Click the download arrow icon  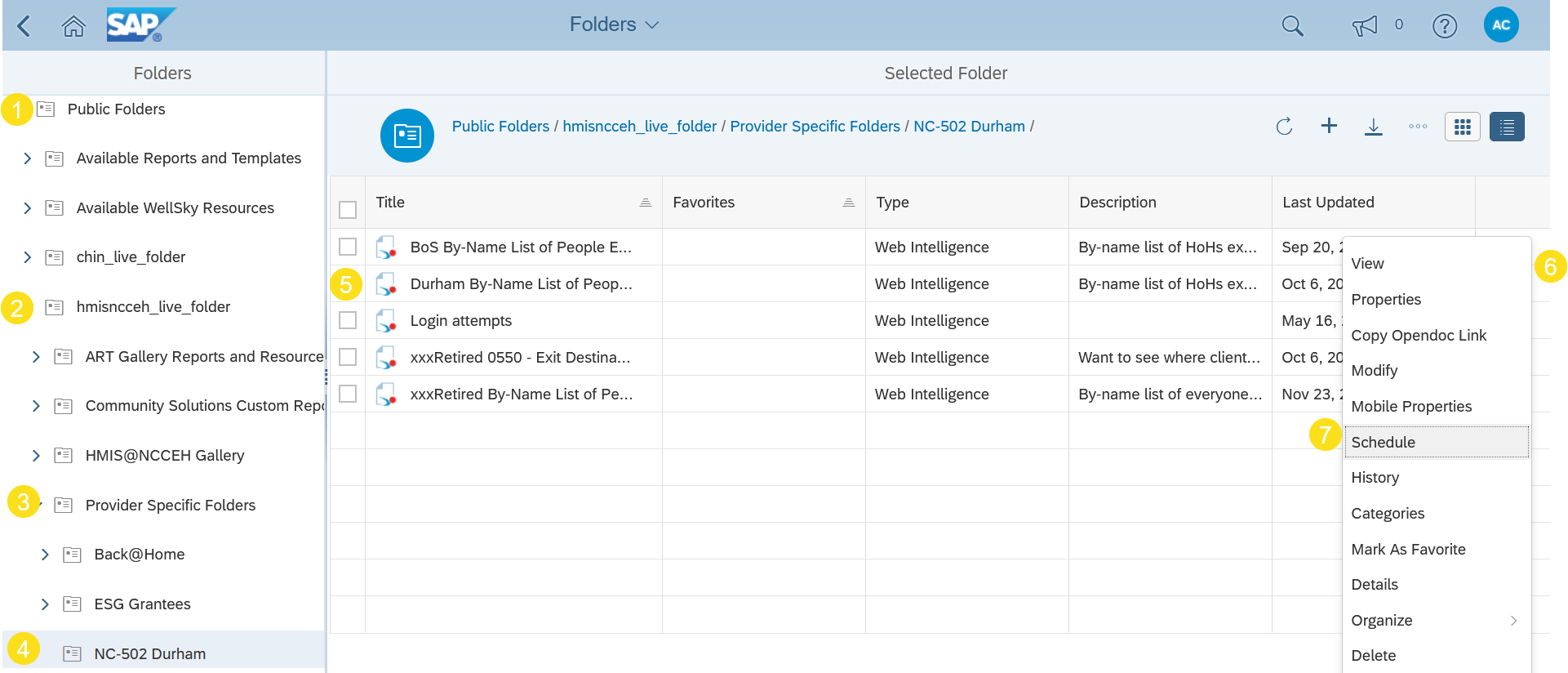coord(1374,127)
